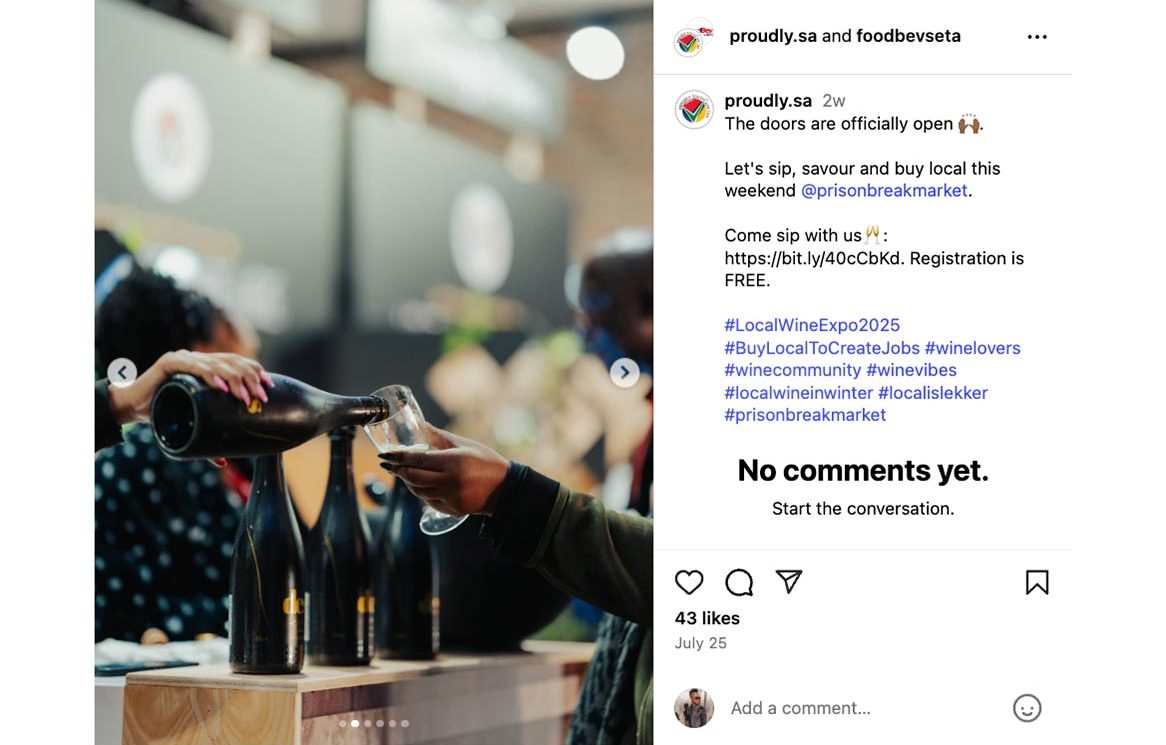Screen dimensions: 1166x745
Task: Go to next carousel photo
Action: point(625,373)
